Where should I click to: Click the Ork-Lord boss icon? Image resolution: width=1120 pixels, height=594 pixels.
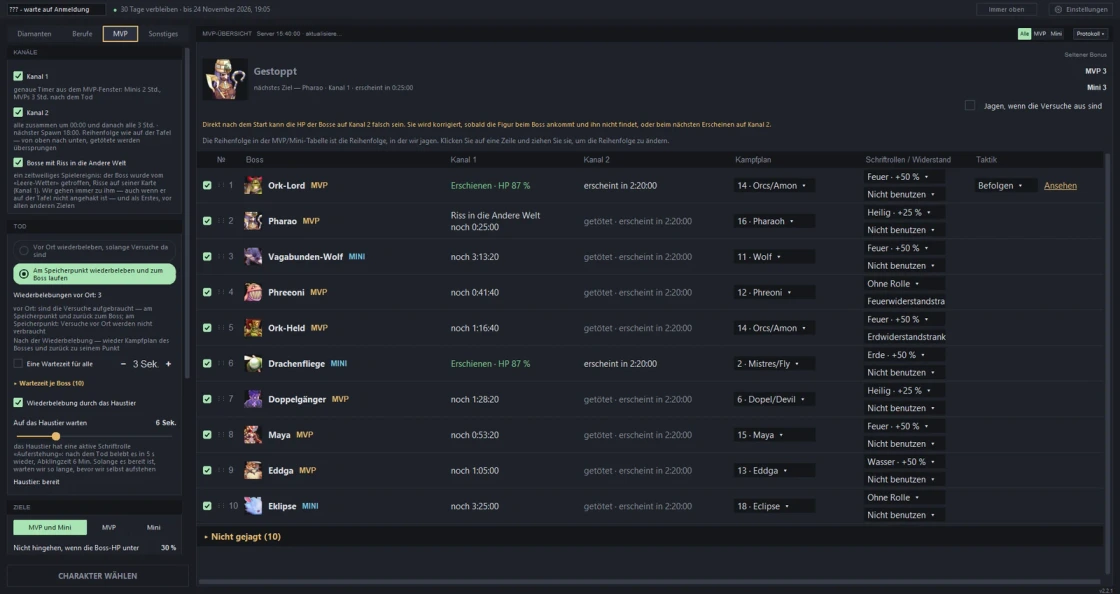[253, 186]
